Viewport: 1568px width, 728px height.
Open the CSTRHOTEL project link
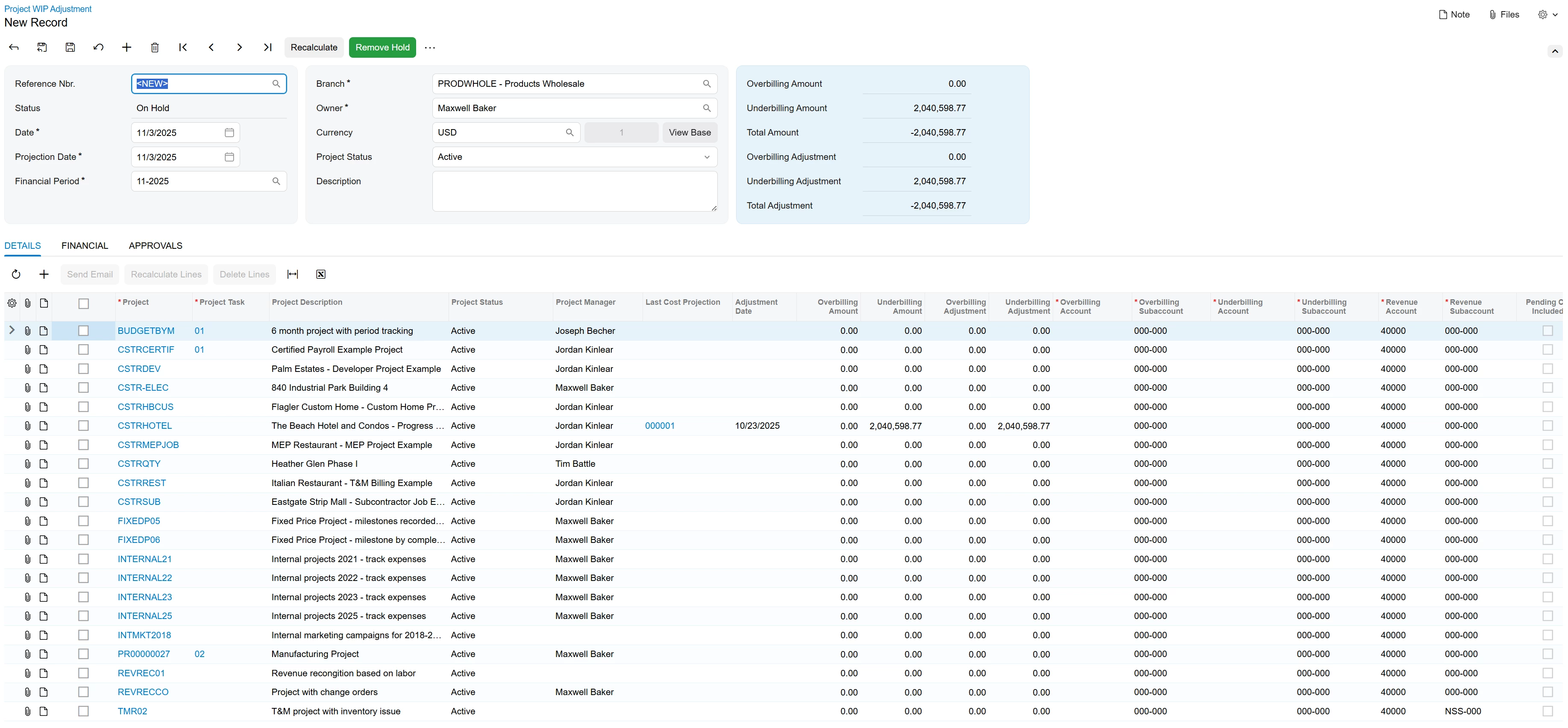point(144,426)
